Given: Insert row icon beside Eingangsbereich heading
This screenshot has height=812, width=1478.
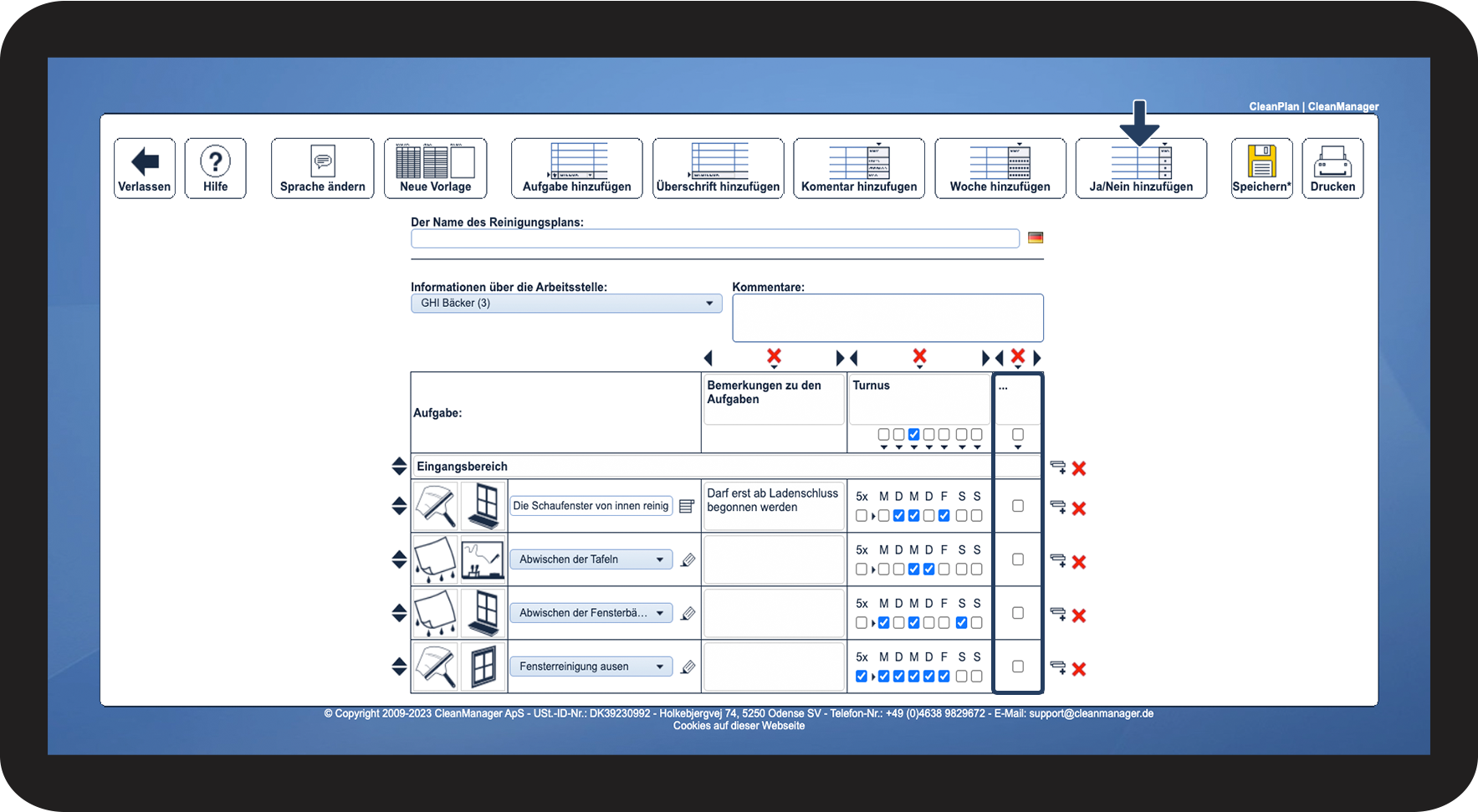Looking at the screenshot, I should click(x=1058, y=467).
